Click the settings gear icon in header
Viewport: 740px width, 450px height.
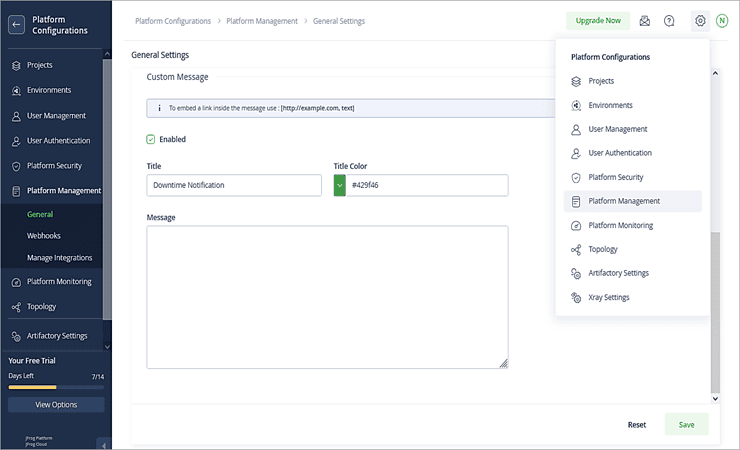coord(700,21)
